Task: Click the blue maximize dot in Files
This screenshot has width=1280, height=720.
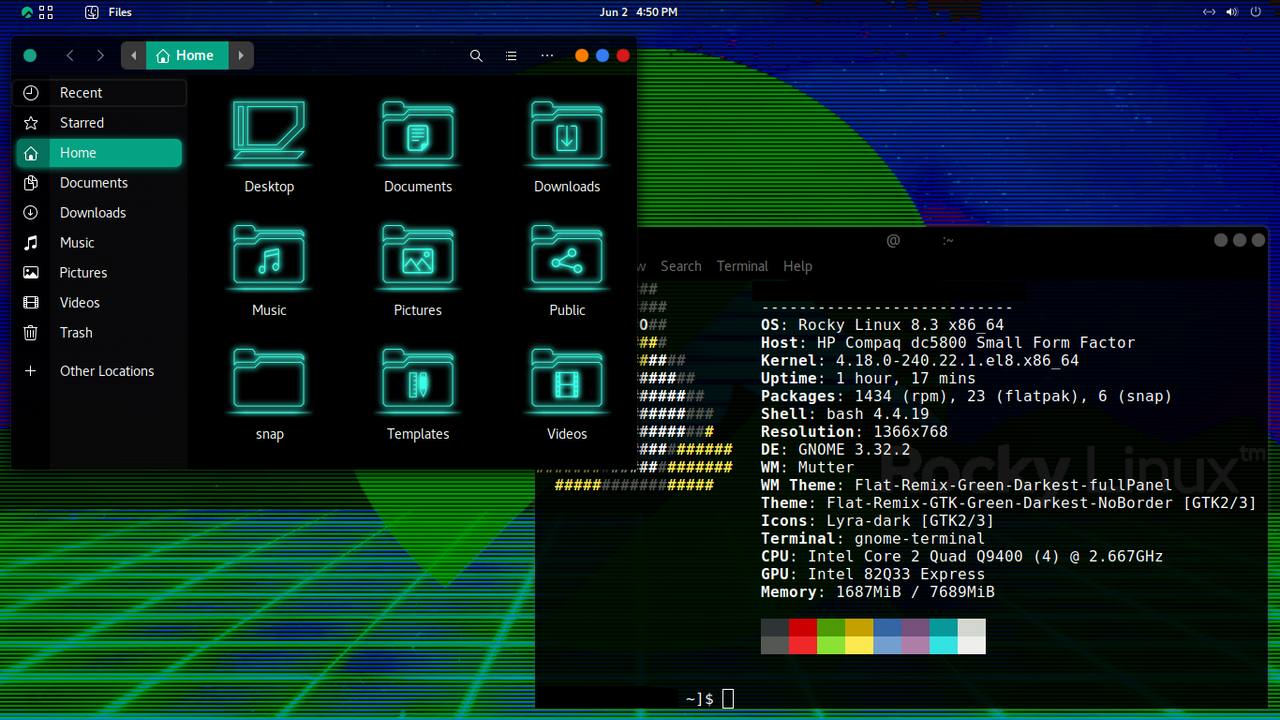Action: 602,56
